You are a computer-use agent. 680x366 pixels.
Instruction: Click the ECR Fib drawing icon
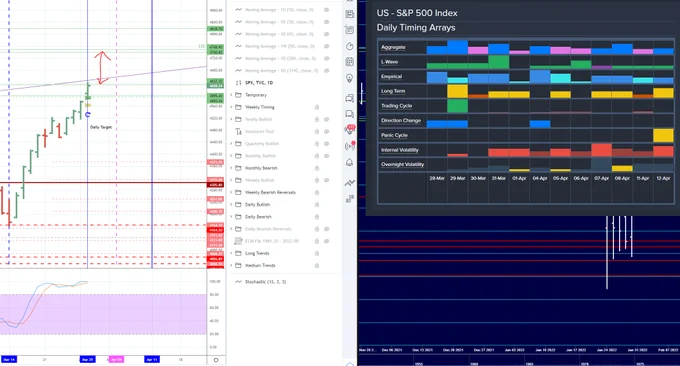click(x=238, y=241)
